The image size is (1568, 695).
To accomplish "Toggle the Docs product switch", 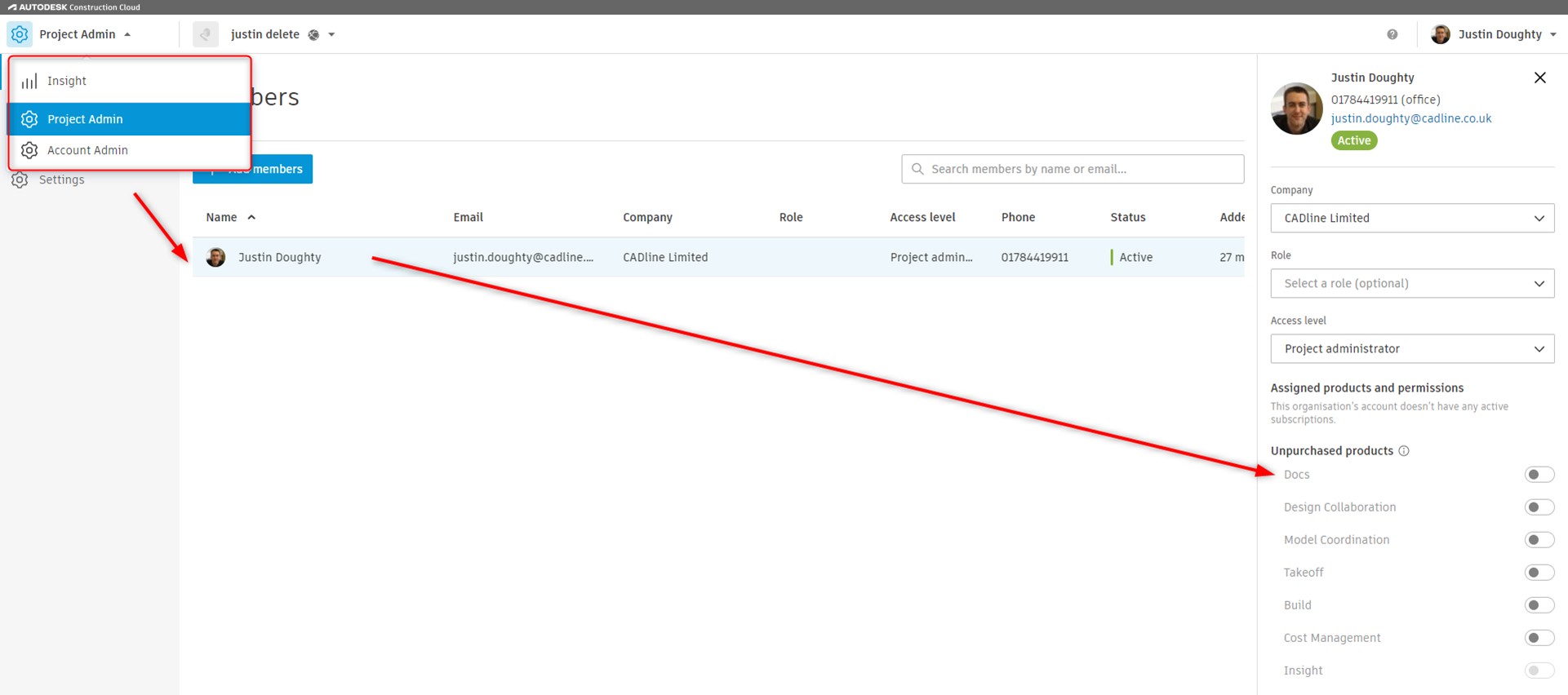I will tap(1539, 475).
